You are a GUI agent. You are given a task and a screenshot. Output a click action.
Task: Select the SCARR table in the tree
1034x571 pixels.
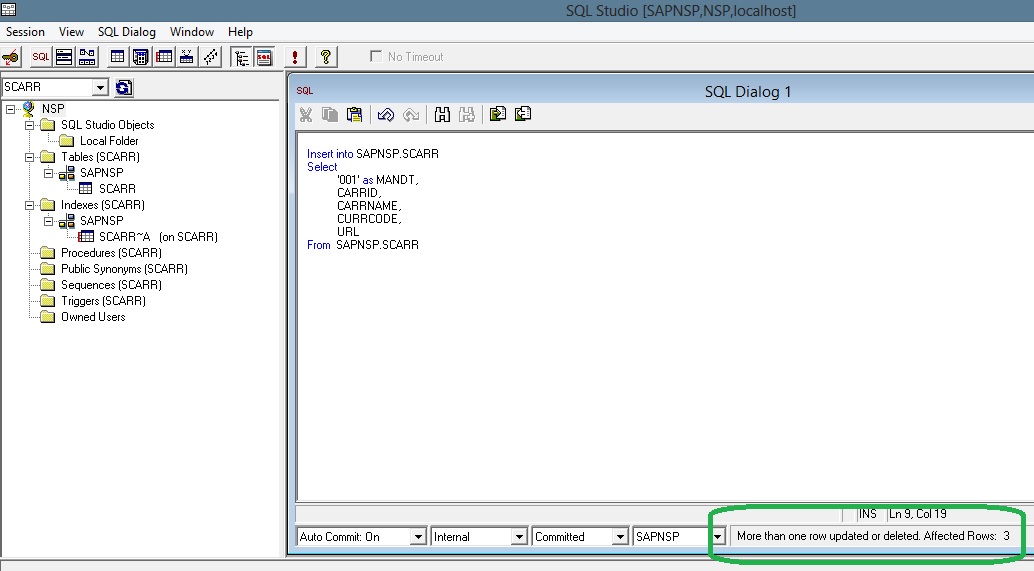tap(117, 189)
